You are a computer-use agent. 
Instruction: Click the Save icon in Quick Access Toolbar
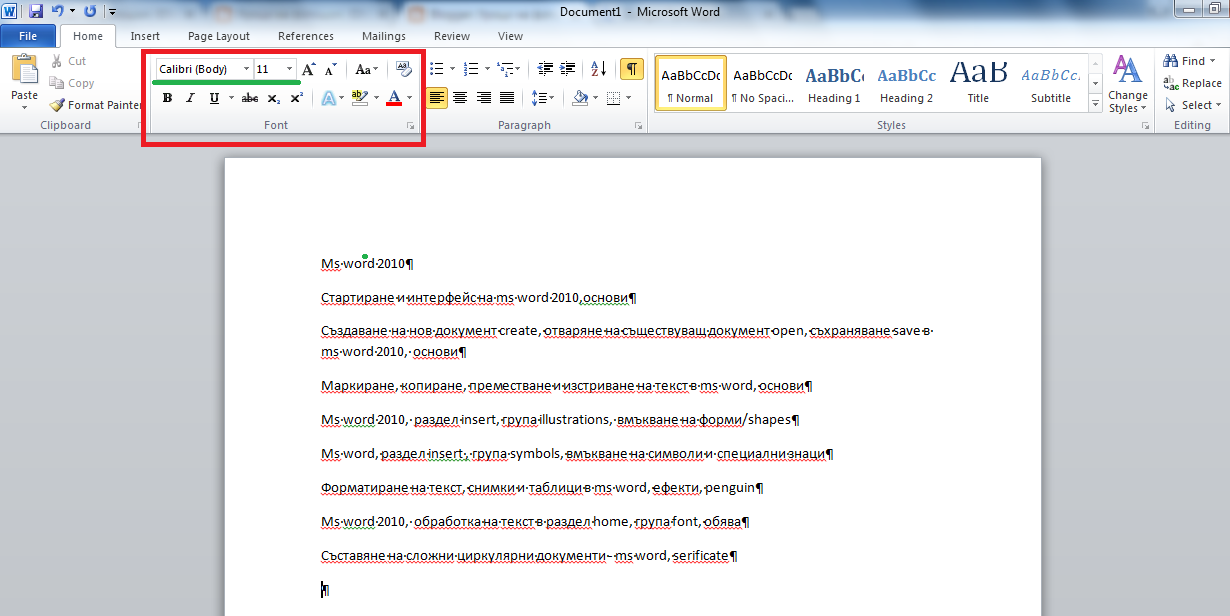36,11
